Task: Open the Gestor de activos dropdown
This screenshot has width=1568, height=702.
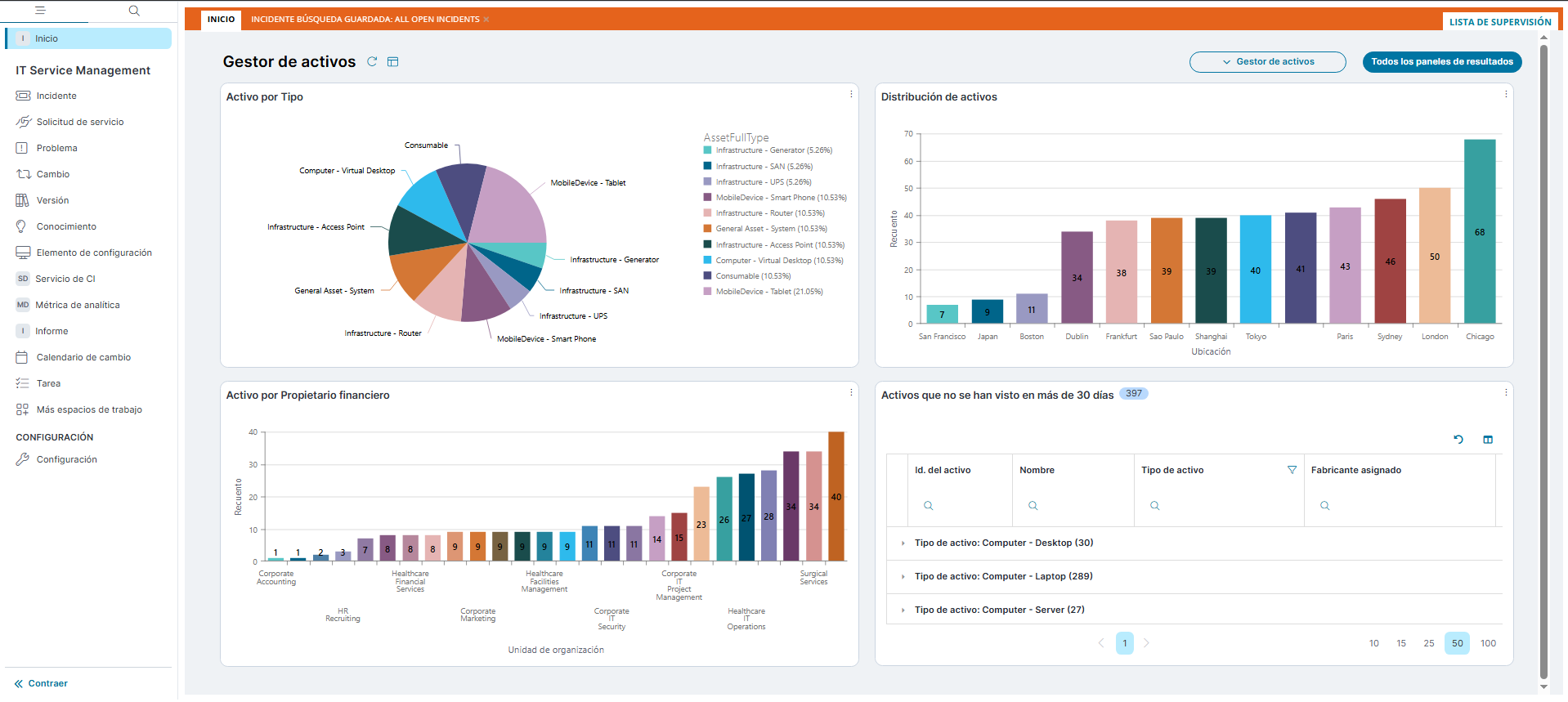Action: (x=1267, y=62)
